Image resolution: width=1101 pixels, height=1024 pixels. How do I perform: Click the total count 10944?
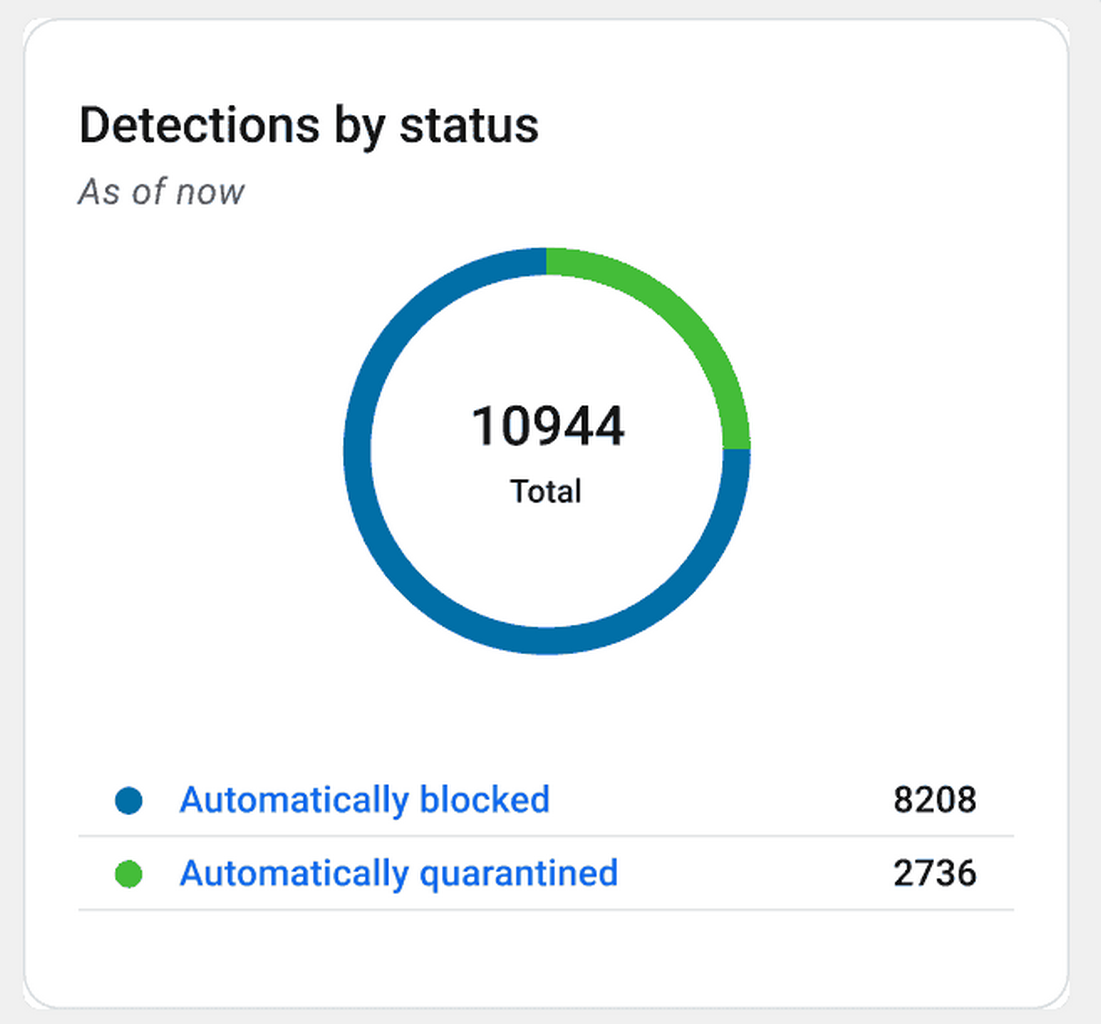tap(547, 425)
